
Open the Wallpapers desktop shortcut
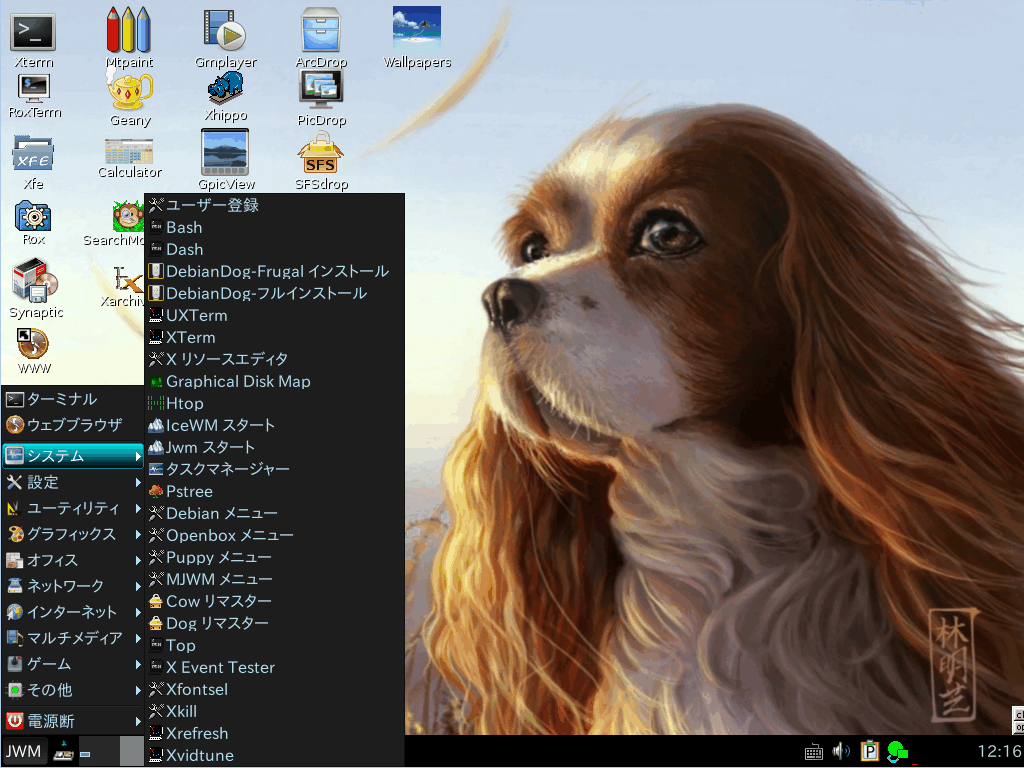[x=417, y=36]
